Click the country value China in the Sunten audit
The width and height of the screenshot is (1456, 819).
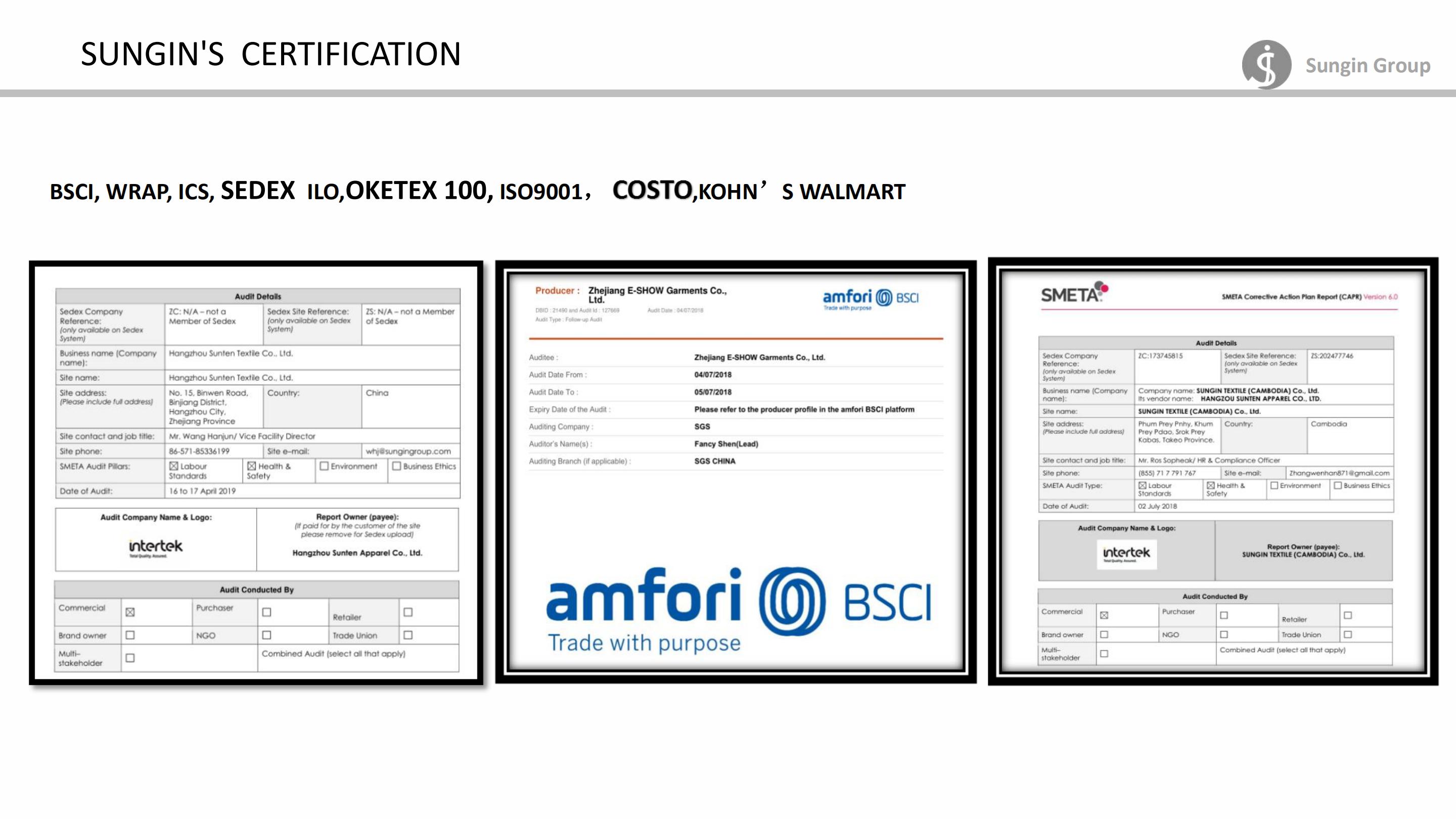(x=377, y=393)
